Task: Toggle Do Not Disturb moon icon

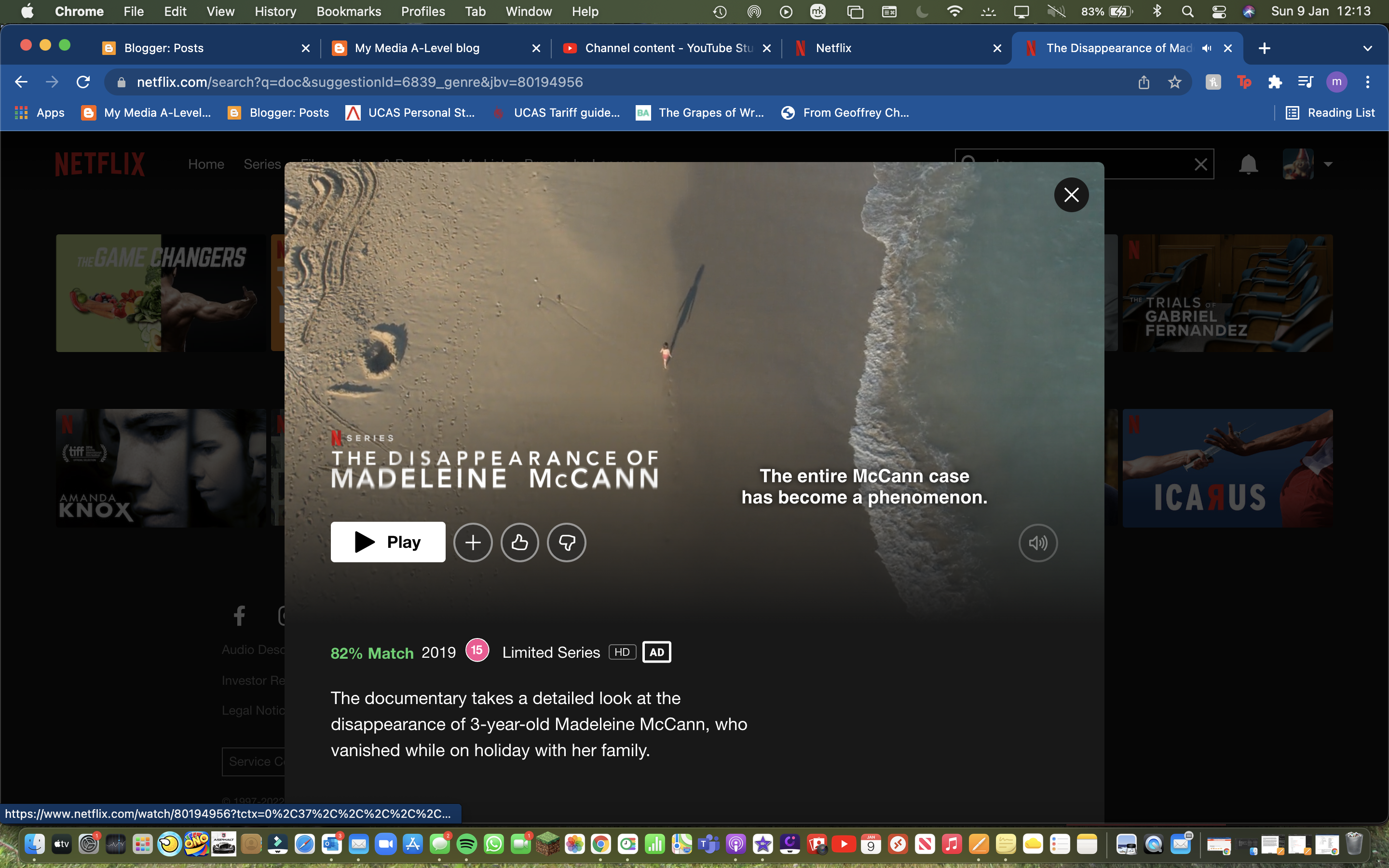Action: pyautogui.click(x=922, y=12)
